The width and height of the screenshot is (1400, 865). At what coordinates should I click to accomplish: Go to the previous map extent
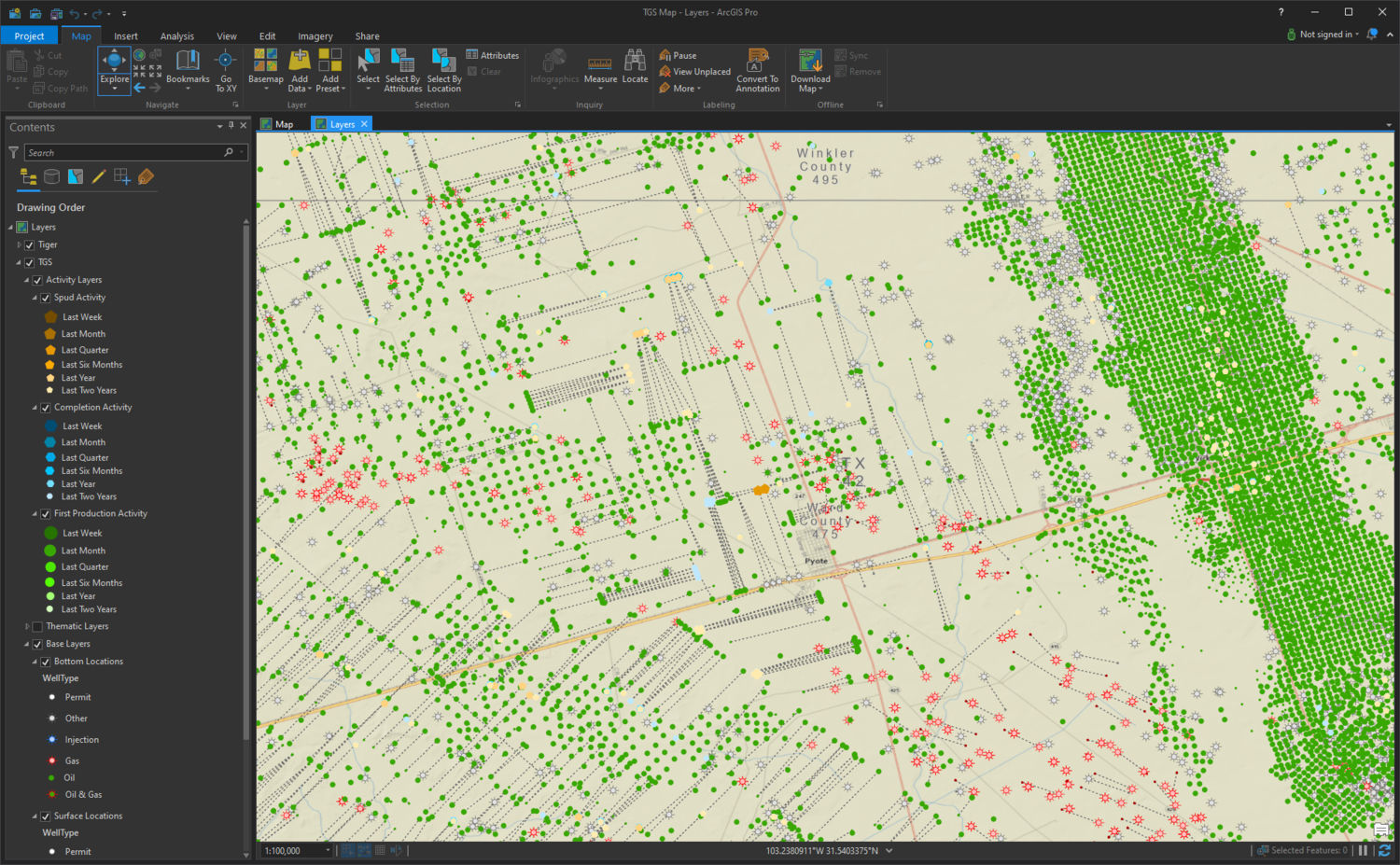click(139, 88)
